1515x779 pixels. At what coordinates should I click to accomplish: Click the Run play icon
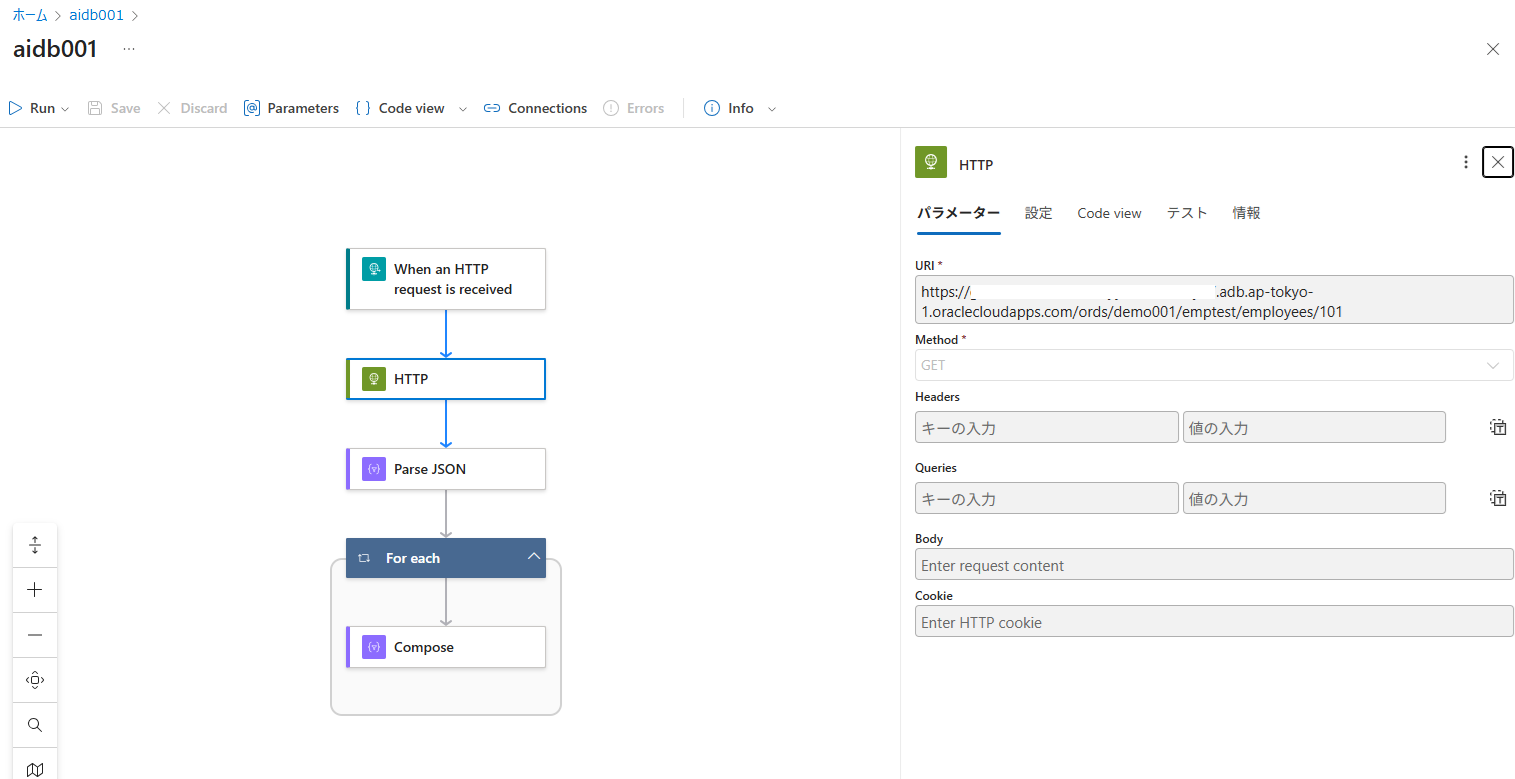pos(15,108)
